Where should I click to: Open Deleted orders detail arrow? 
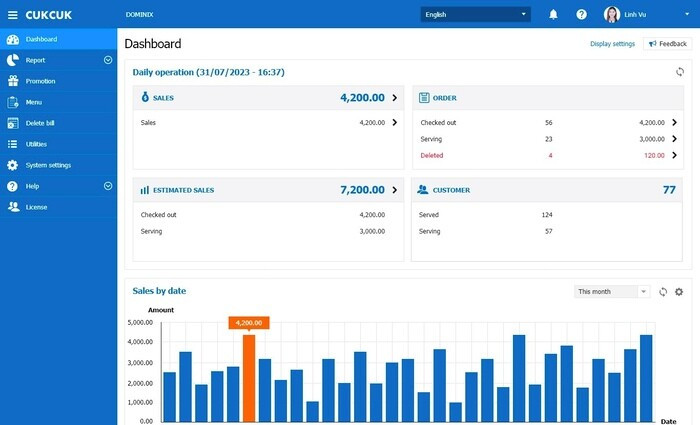674,155
